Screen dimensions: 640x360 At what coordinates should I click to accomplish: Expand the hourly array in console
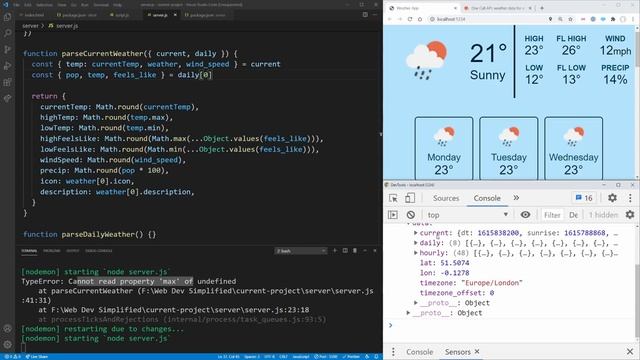(416, 253)
